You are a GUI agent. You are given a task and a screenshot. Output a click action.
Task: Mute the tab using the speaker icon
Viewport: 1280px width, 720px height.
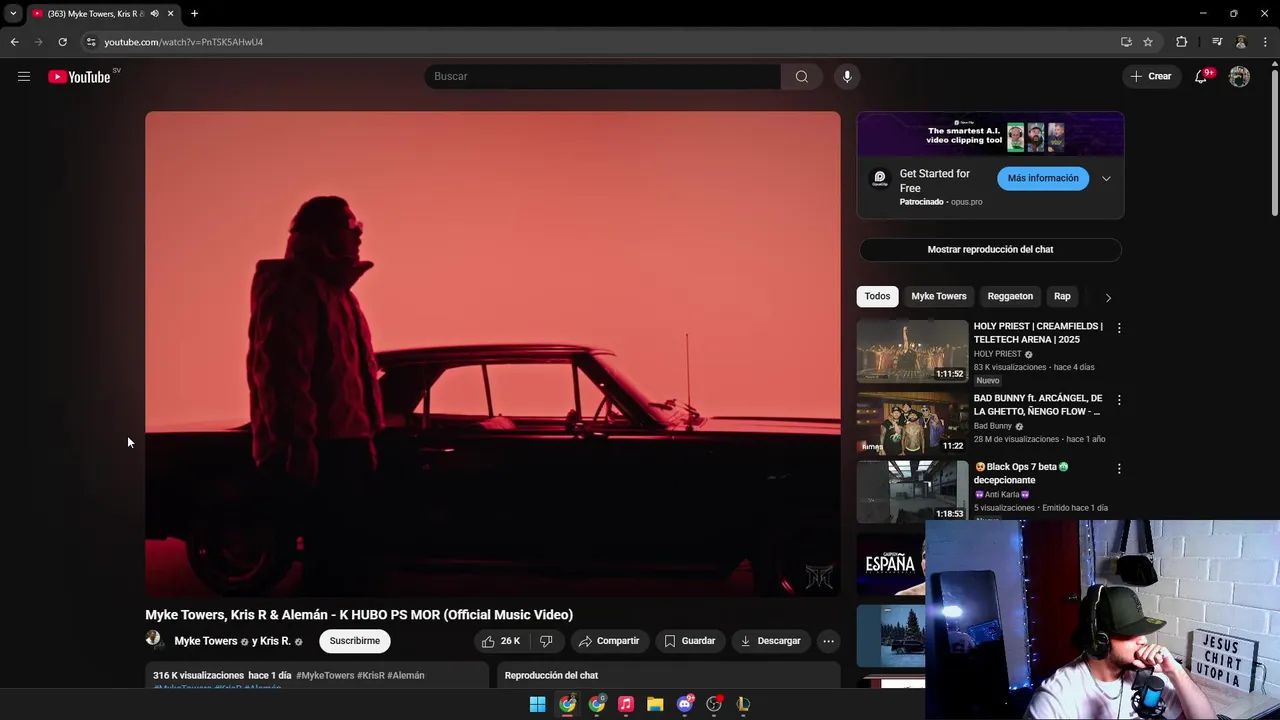point(154,14)
